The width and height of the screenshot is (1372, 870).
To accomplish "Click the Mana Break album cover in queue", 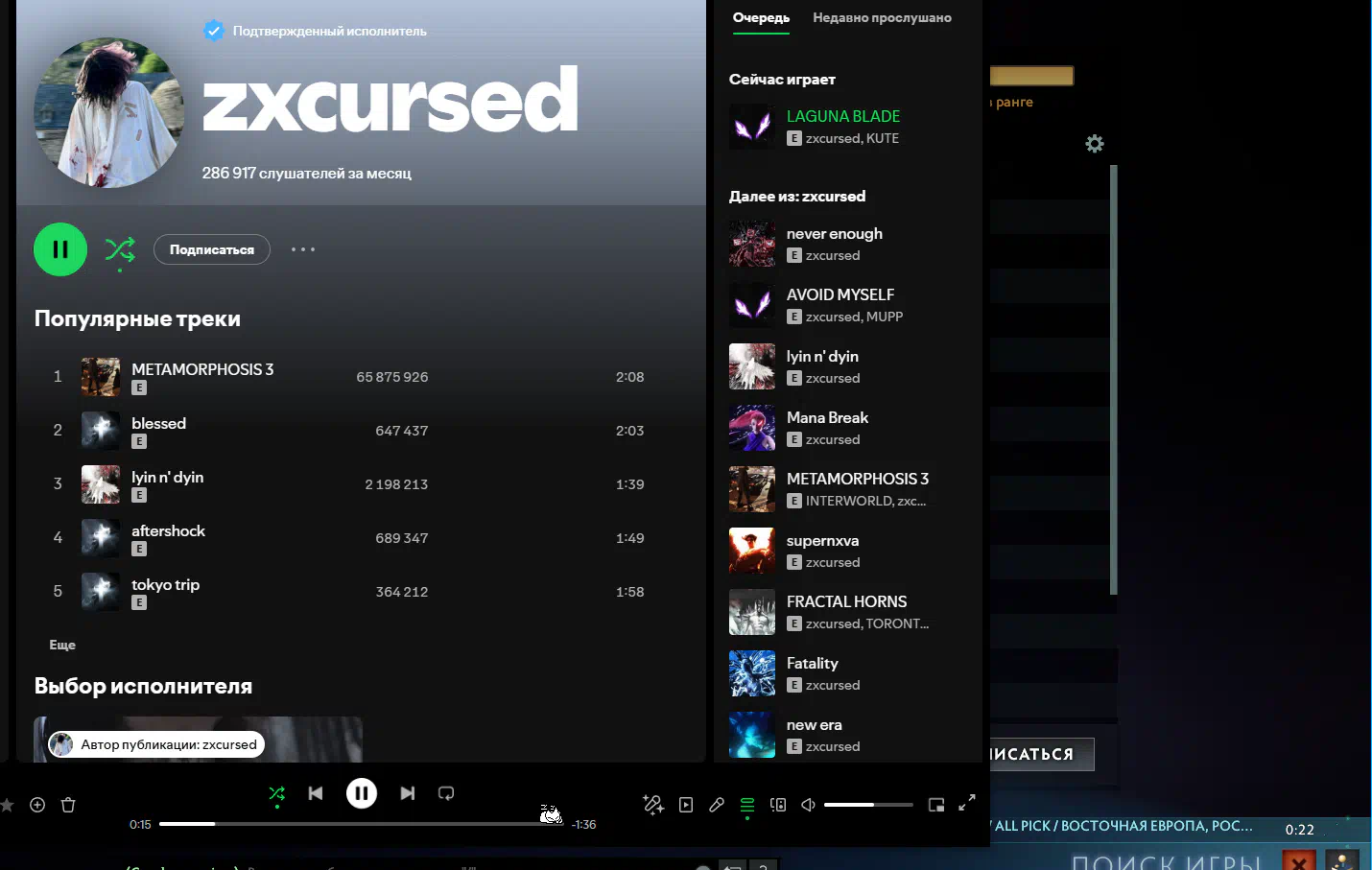I will point(752,428).
